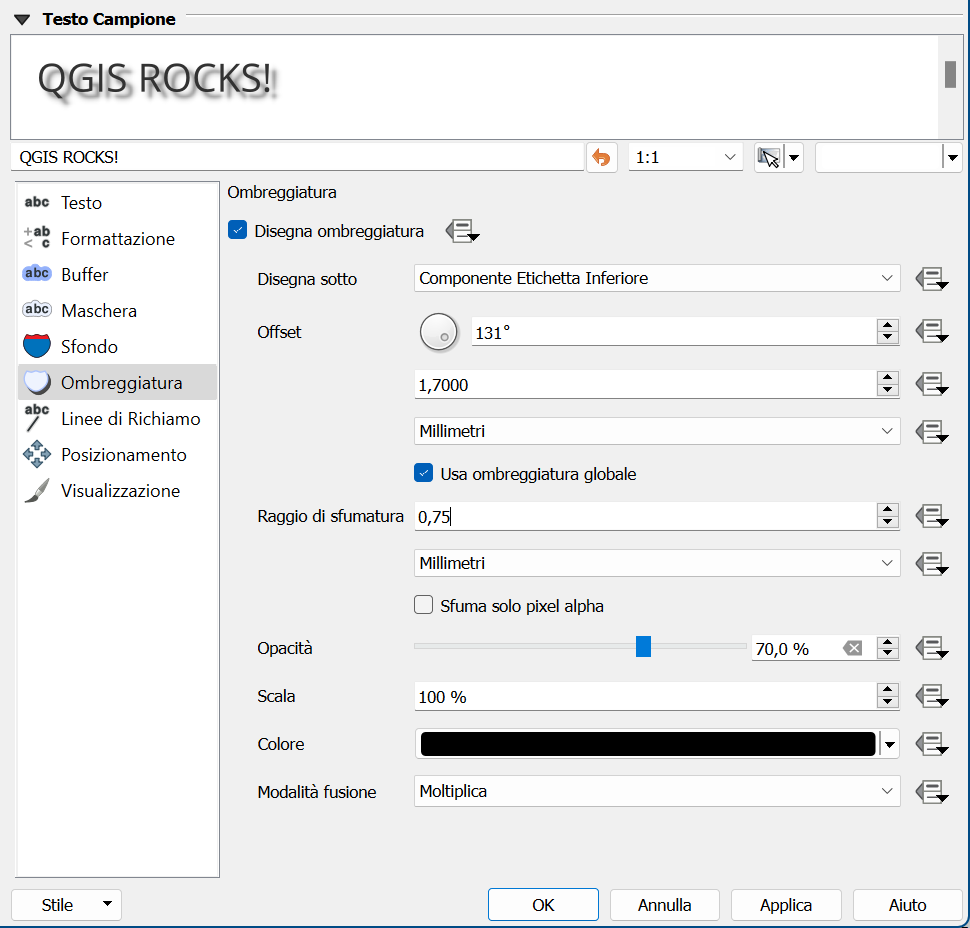Click the preview background picker cursor icon
This screenshot has height=928, width=970.
tap(769, 158)
